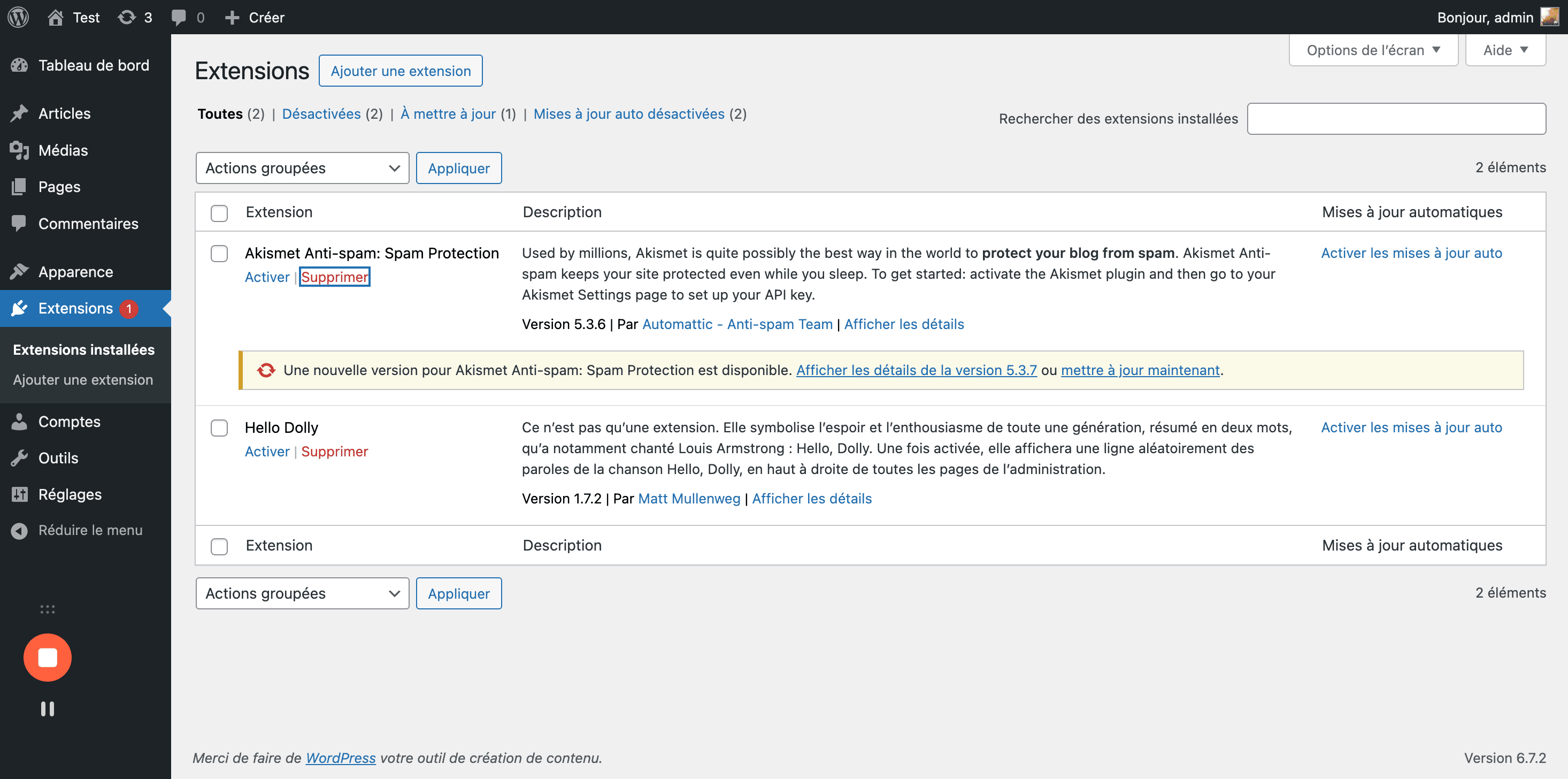Screen dimensions: 1568x779
Task: Click Ajouter une extension button near title
Action: point(401,71)
